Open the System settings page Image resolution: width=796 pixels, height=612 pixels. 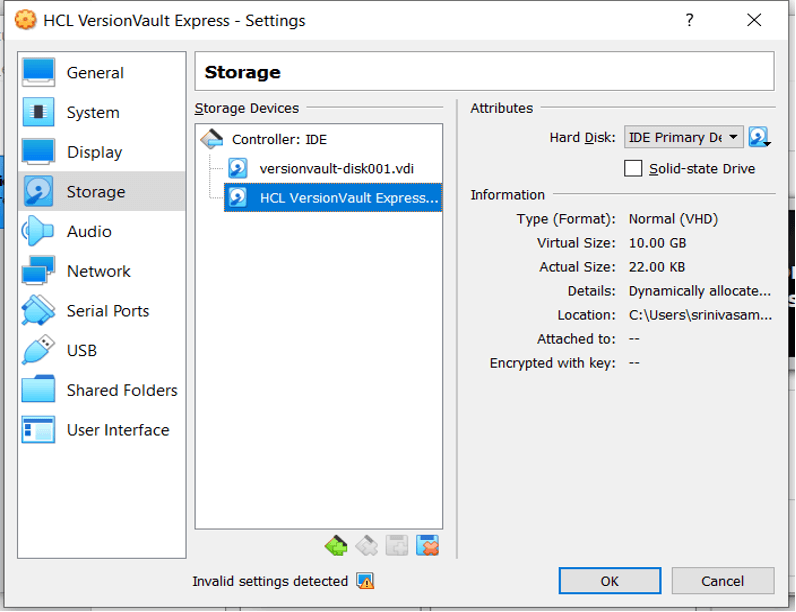tap(102, 112)
